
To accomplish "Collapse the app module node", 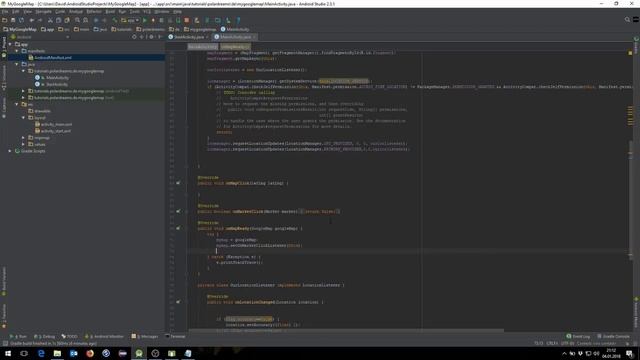I will [10, 44].
